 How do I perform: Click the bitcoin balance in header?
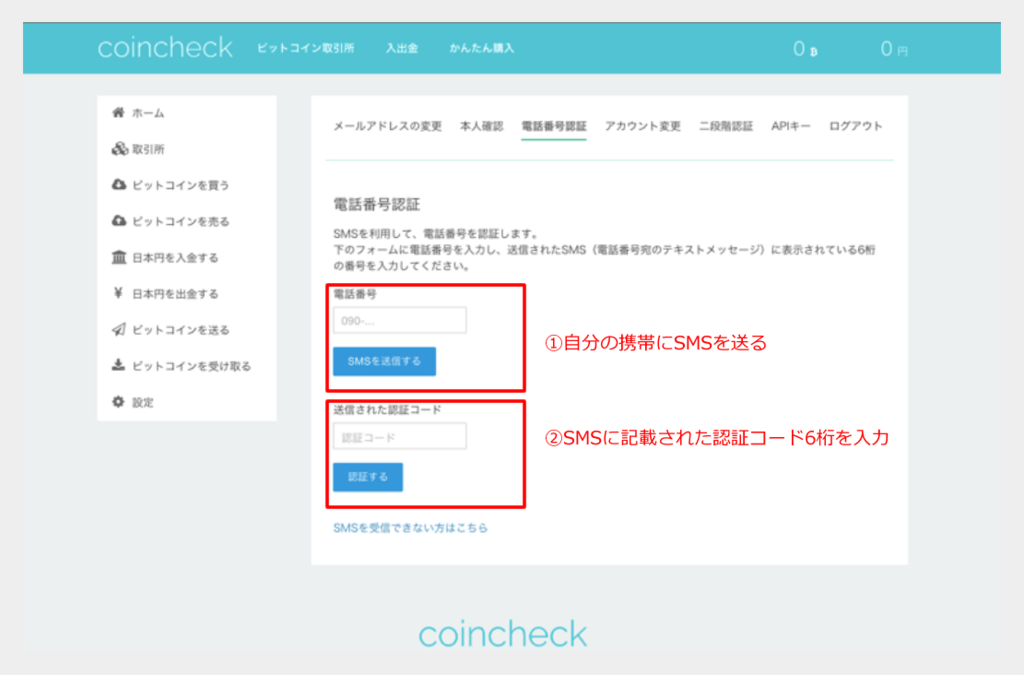click(805, 49)
